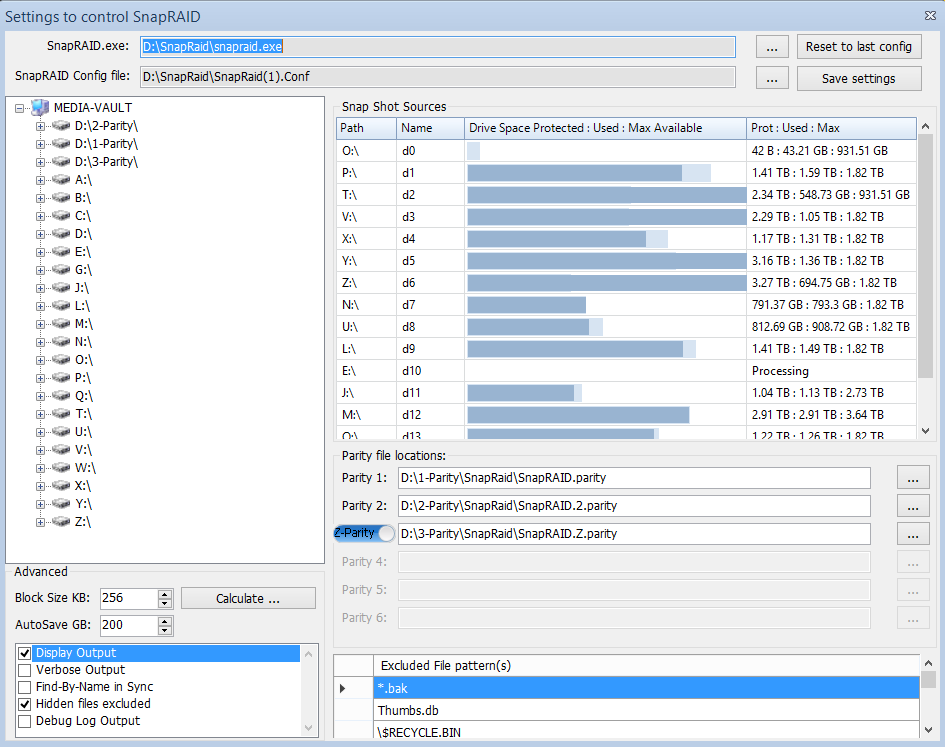
Task: Click the browse button for Parity 1
Action: pos(912,478)
